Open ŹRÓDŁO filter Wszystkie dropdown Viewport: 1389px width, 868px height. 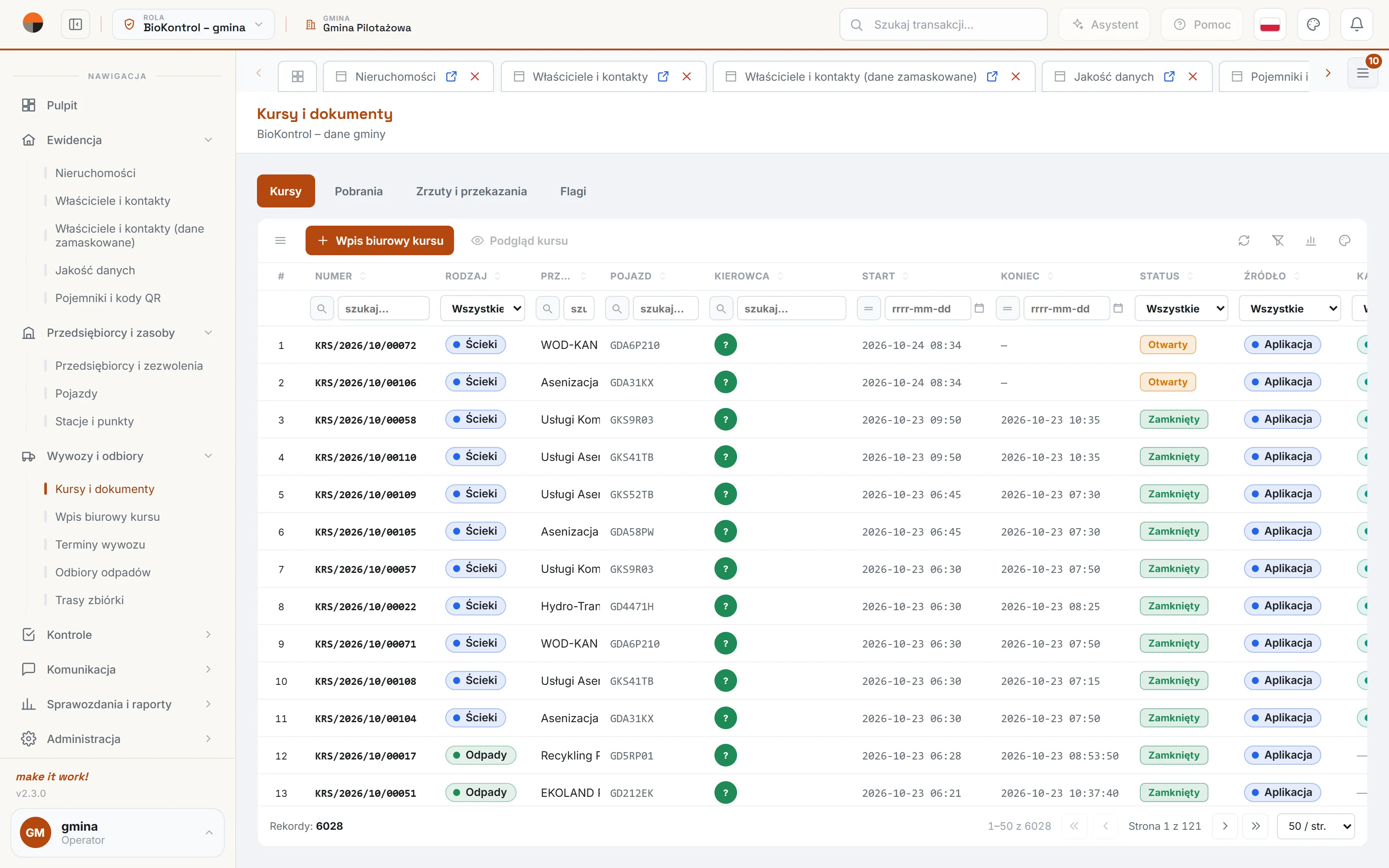1290,308
